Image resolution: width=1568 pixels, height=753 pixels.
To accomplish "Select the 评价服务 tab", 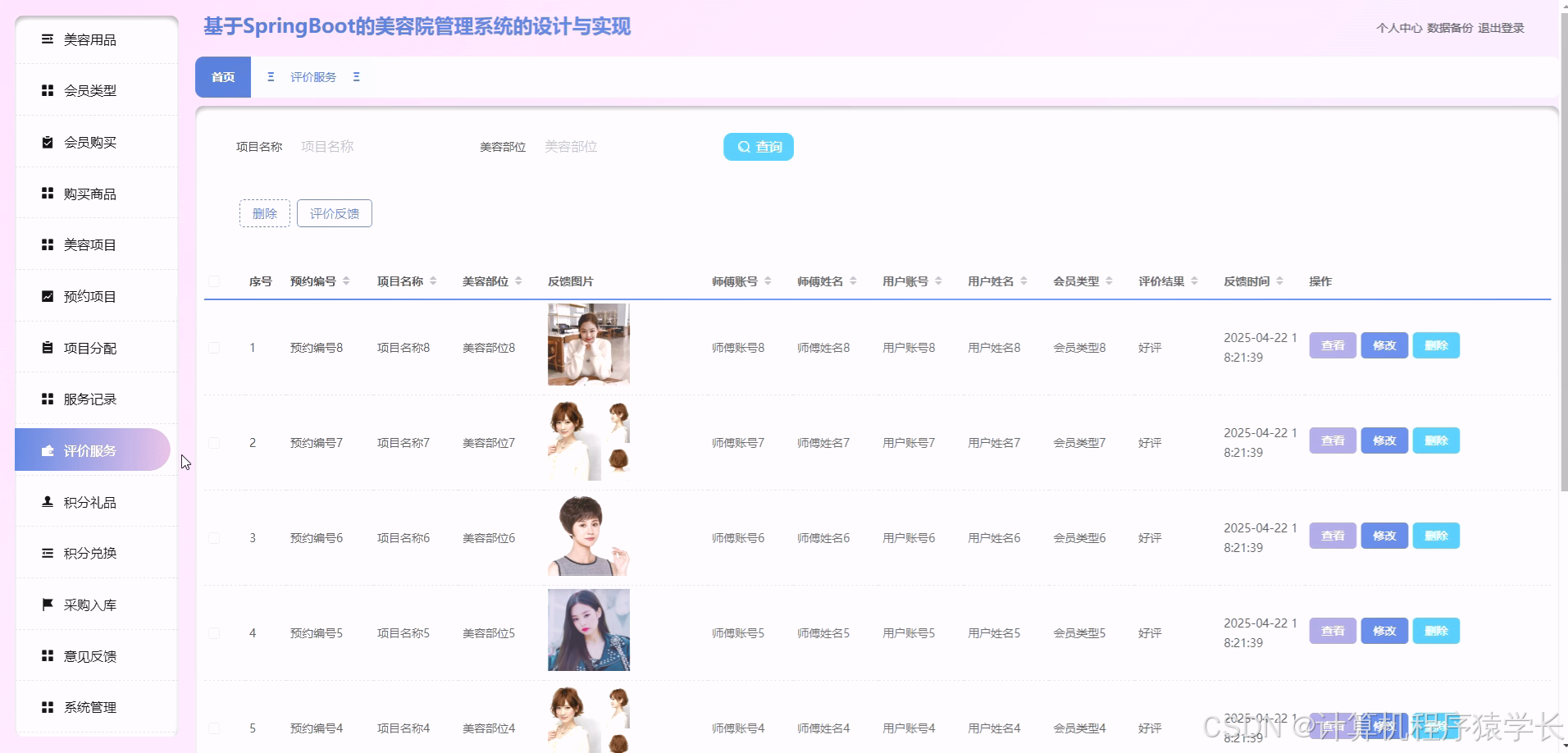I will 313,77.
